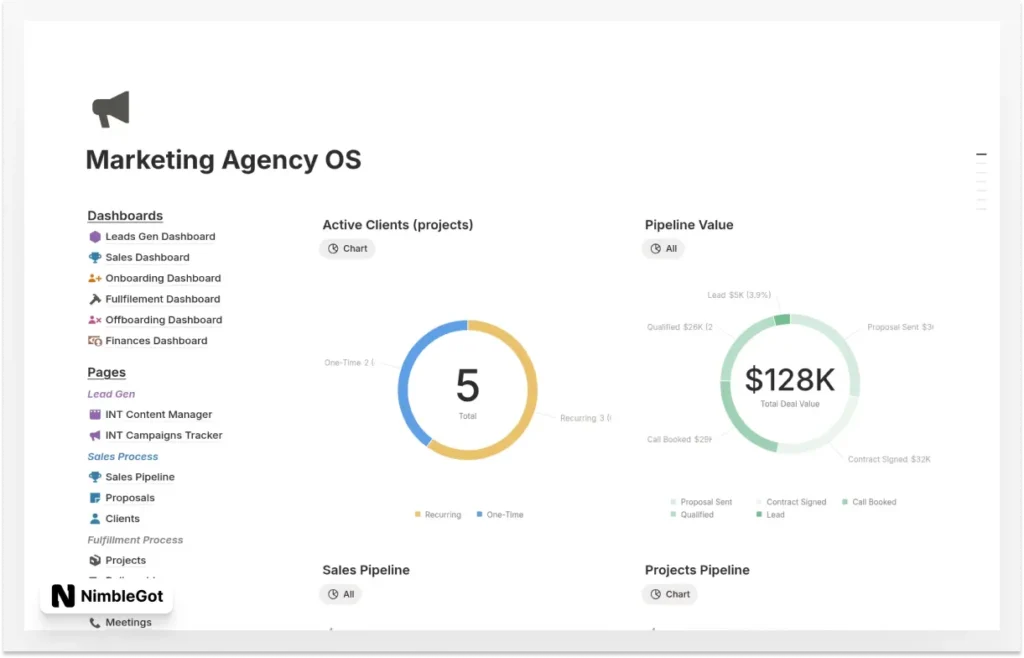Click the Proposals document icon

tap(95, 498)
